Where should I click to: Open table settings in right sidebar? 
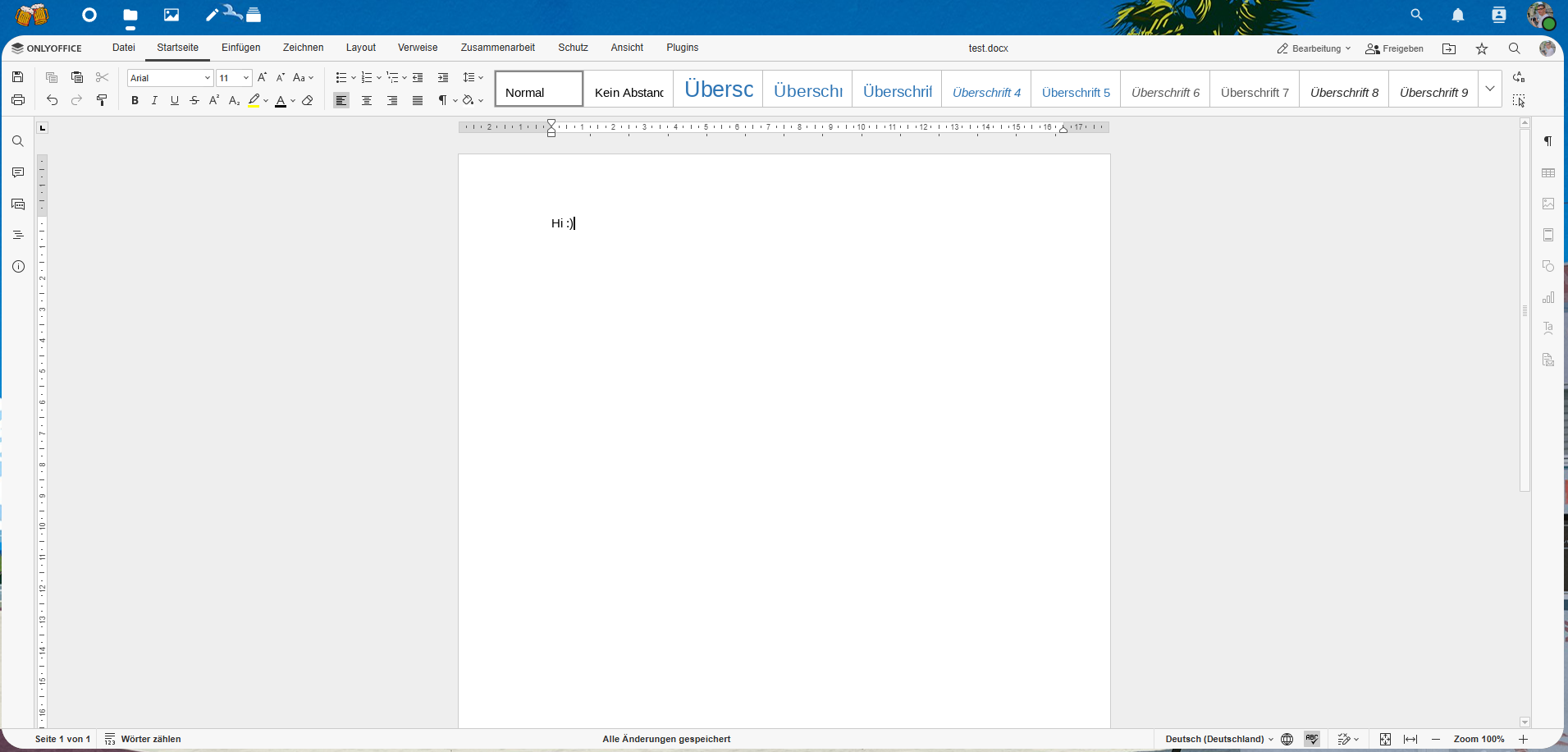(1548, 172)
